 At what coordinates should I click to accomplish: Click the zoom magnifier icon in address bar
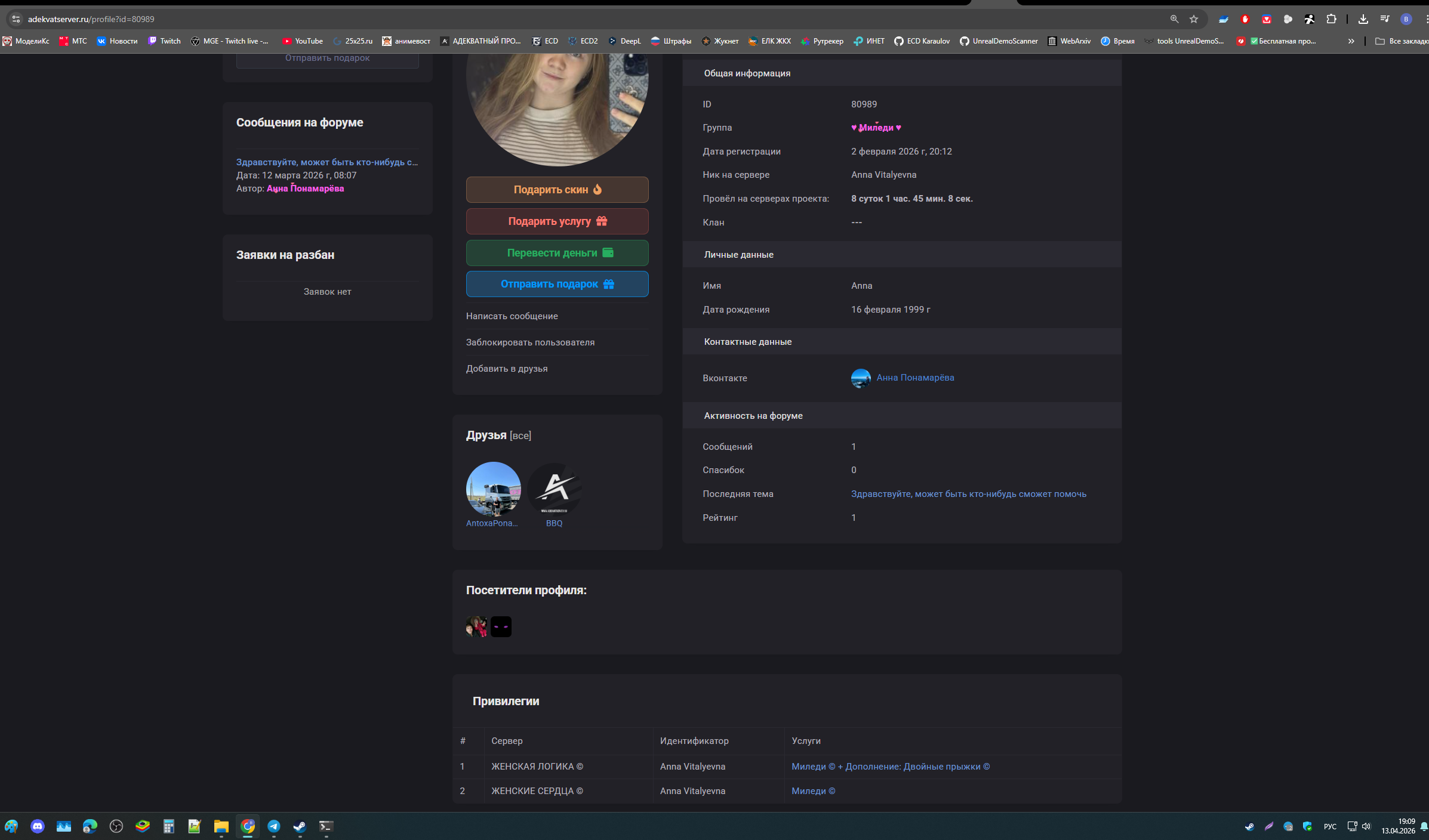pyautogui.click(x=1174, y=19)
